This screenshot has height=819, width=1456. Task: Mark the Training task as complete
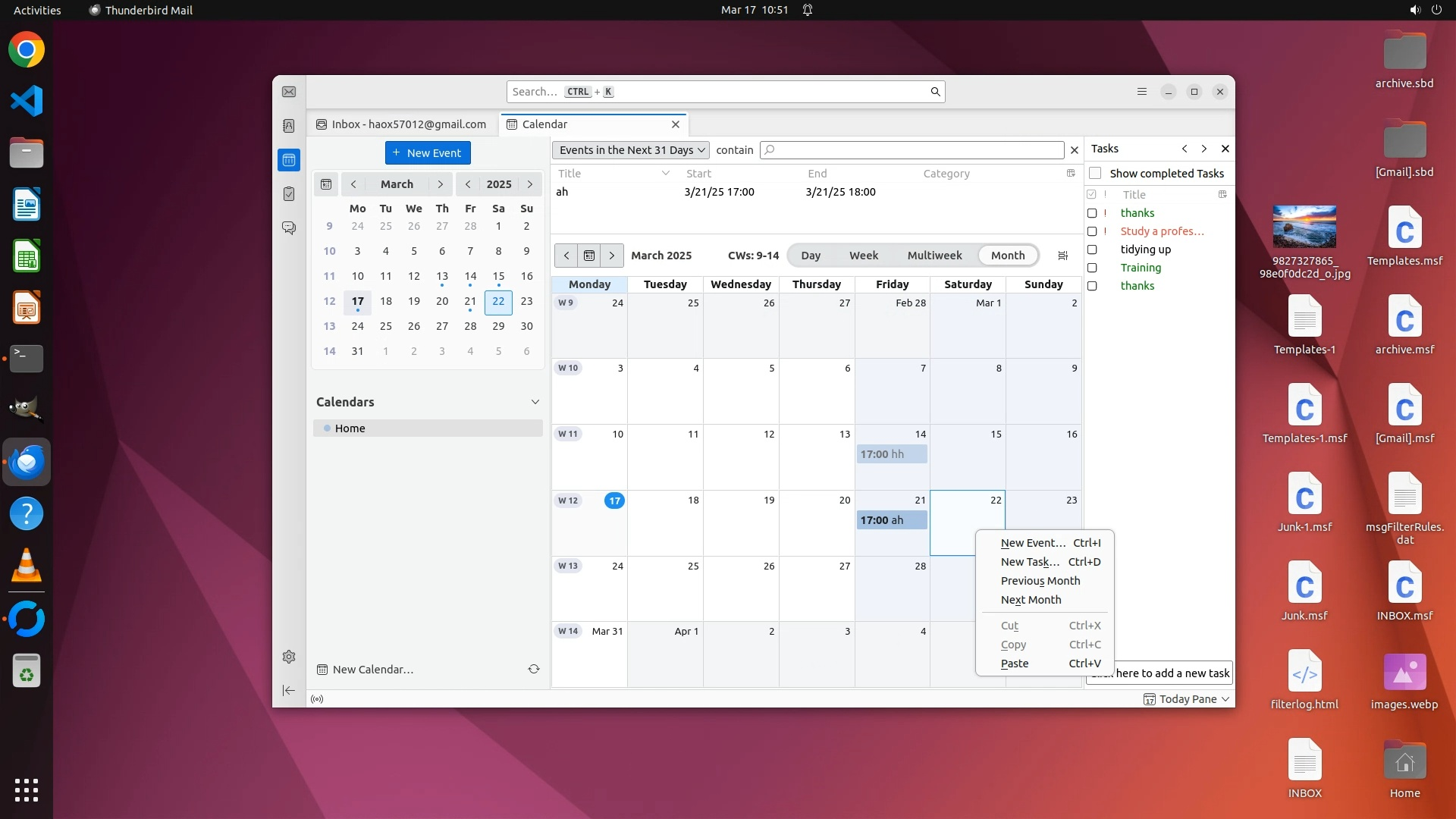point(1092,268)
